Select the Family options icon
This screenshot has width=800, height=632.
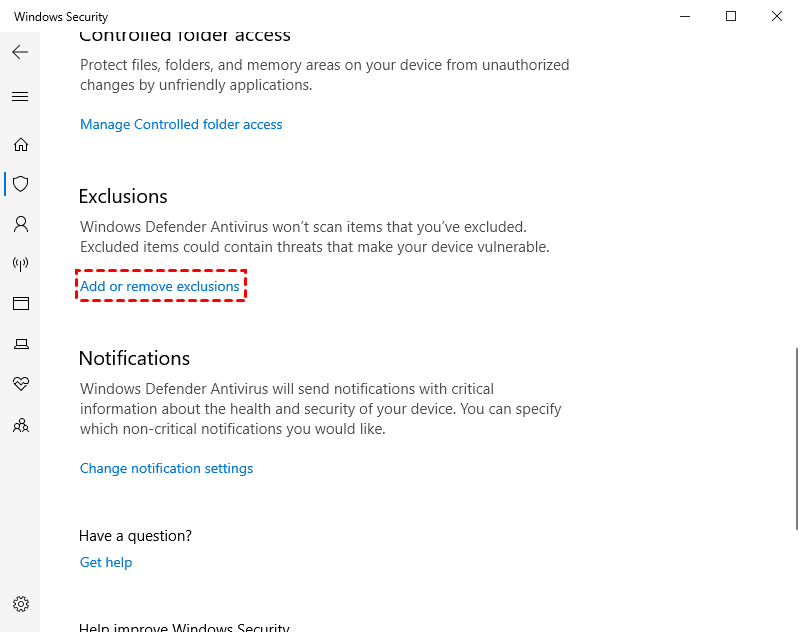pos(20,425)
